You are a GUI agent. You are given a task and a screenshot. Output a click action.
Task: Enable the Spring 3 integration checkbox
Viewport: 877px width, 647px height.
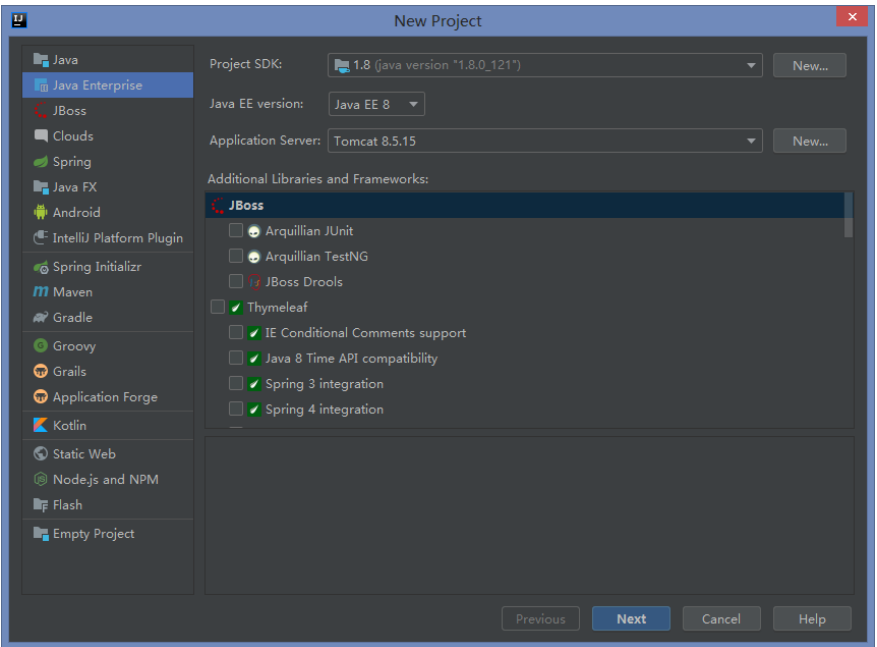point(236,384)
